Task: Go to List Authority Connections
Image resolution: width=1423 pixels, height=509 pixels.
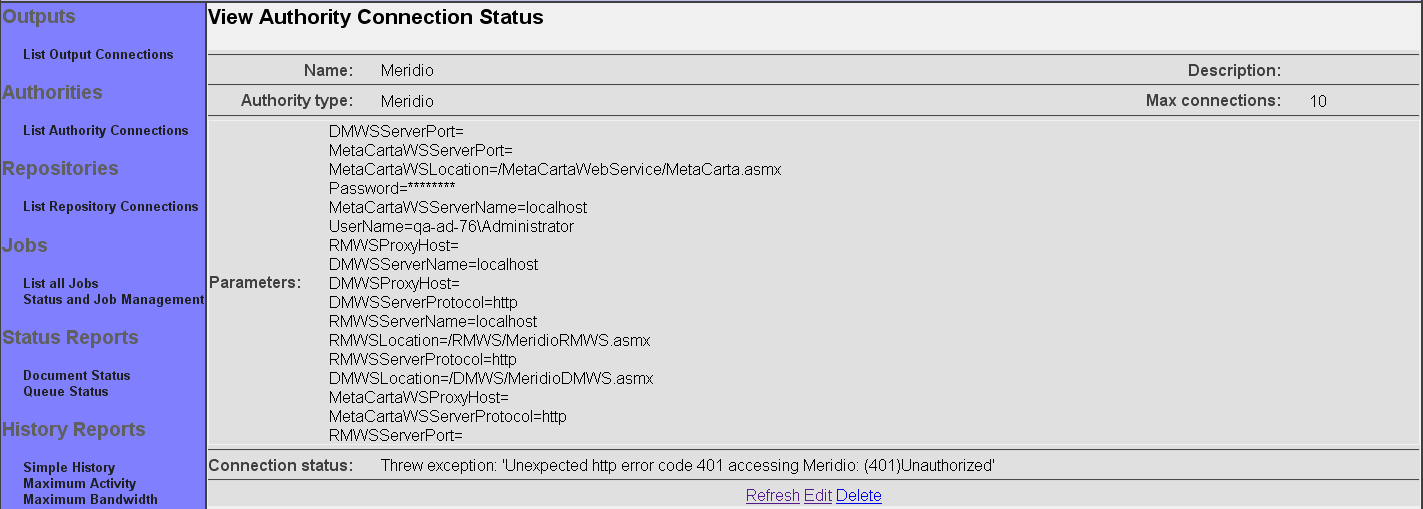Action: pos(105,131)
